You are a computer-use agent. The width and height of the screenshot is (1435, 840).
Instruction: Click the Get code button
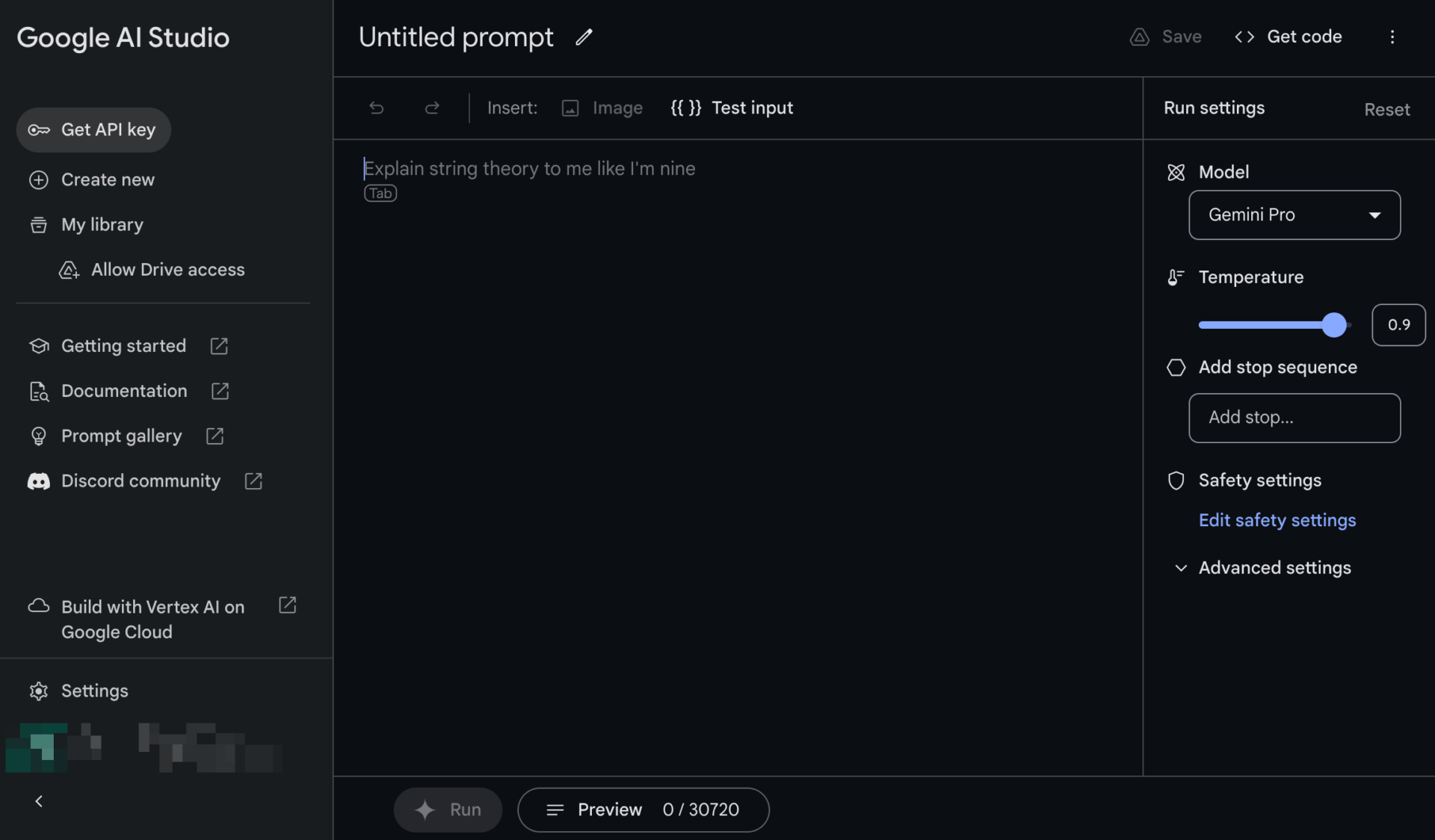point(1289,37)
